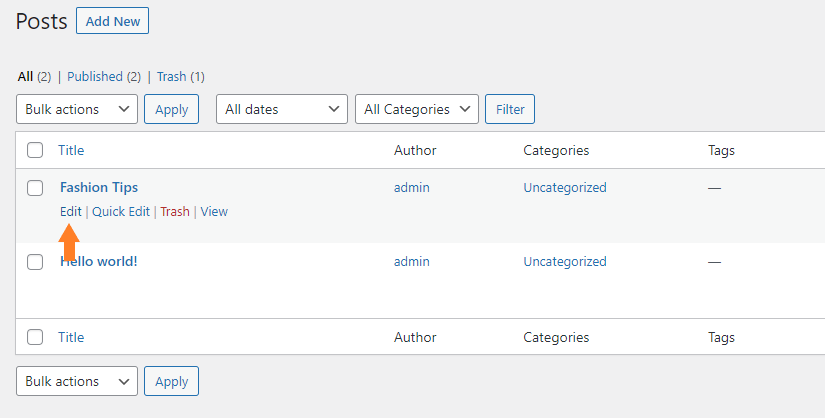Toggle select-all checkbox in table header

35,150
